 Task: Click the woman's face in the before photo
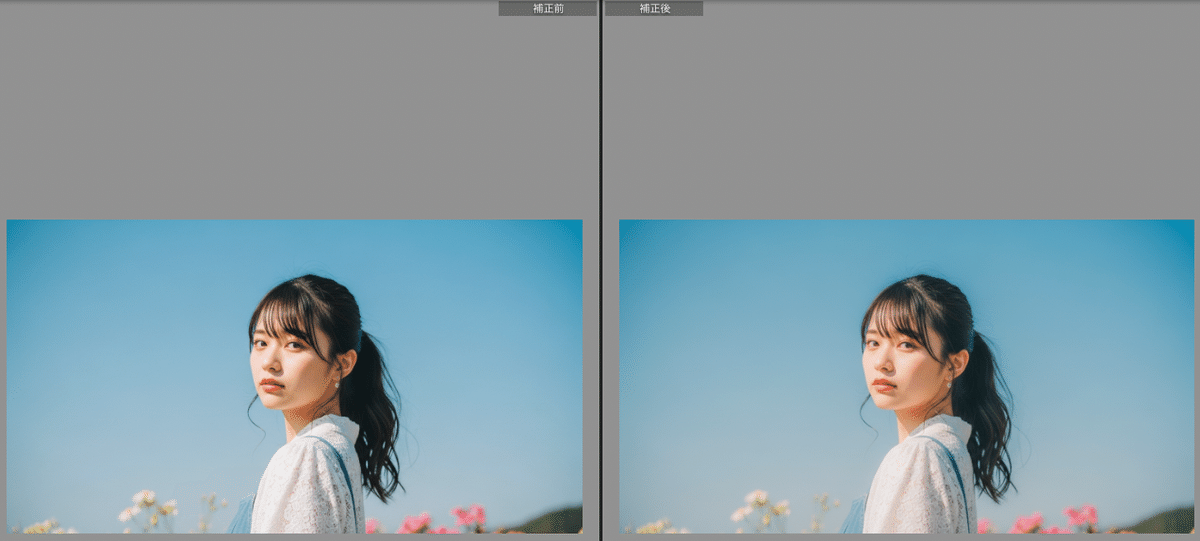click(x=285, y=358)
